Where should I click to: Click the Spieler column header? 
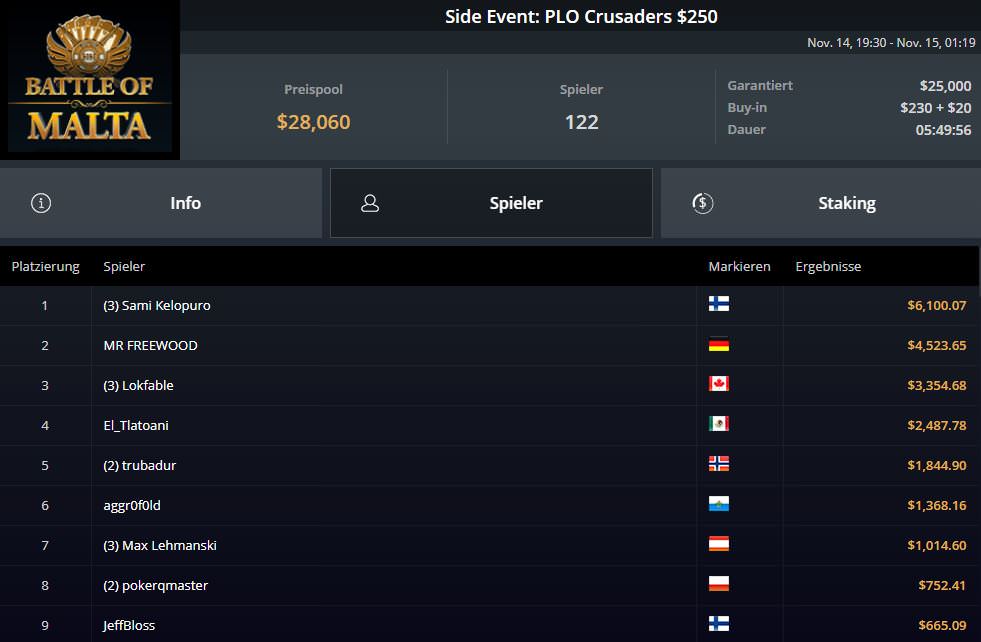[x=124, y=266]
